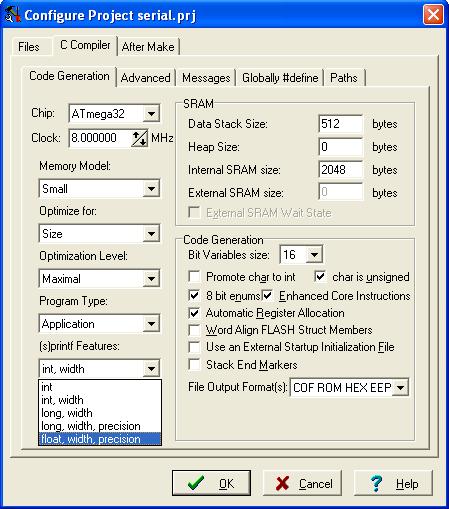Screen dimensions: 449x509
Task: Enable Promote char to int checkbox
Action: coord(194,276)
